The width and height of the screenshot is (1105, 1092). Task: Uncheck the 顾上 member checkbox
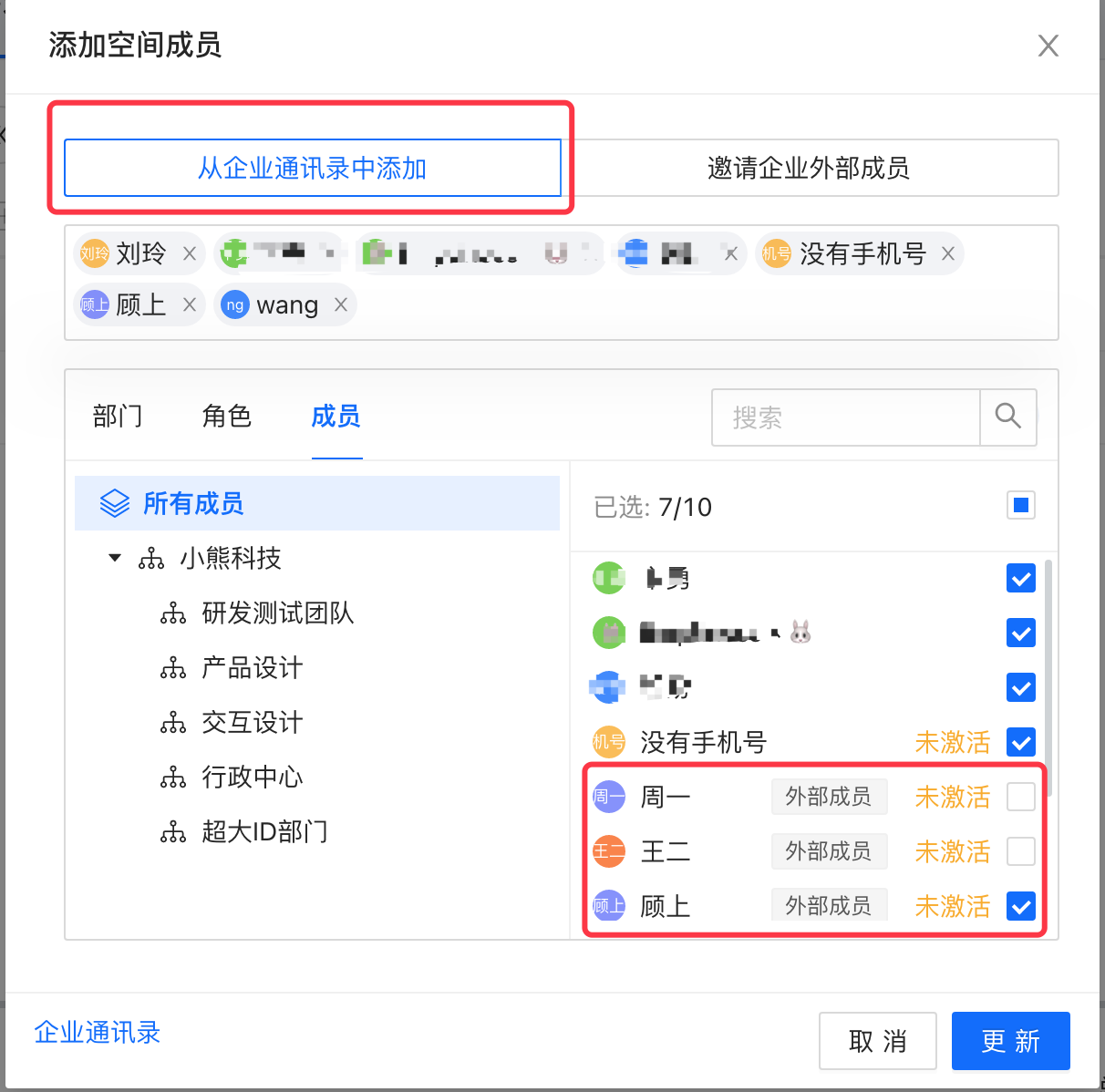1021,906
